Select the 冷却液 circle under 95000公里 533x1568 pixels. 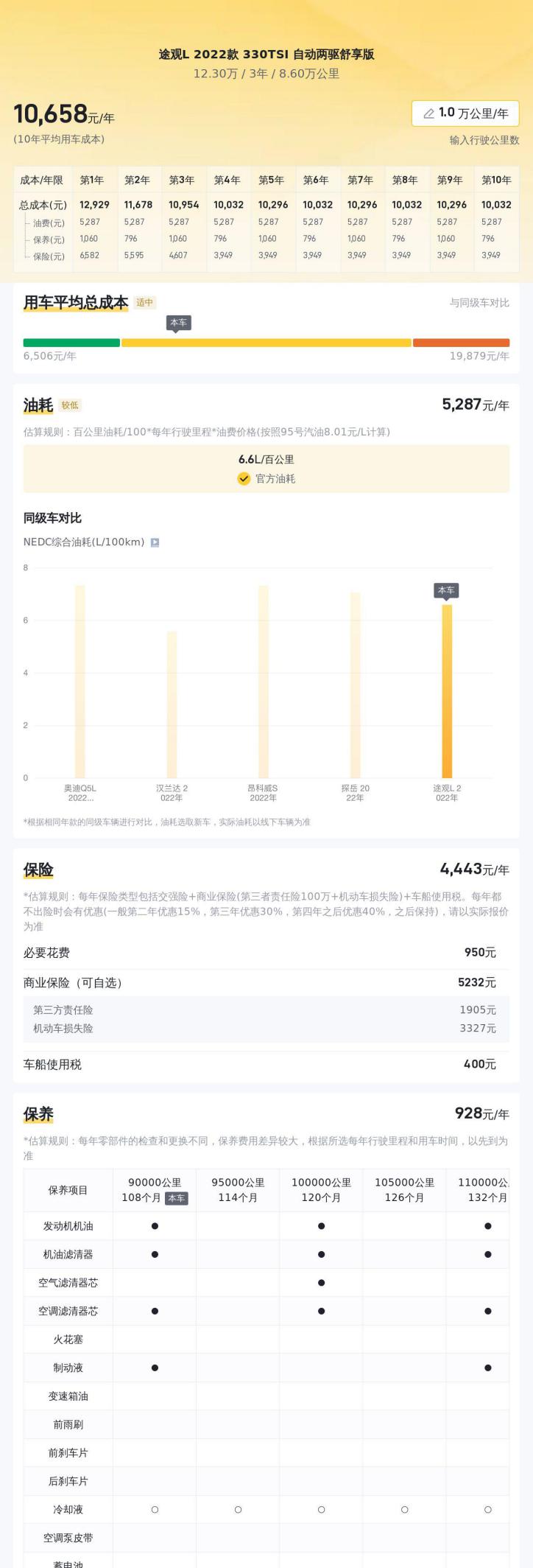[x=238, y=1510]
